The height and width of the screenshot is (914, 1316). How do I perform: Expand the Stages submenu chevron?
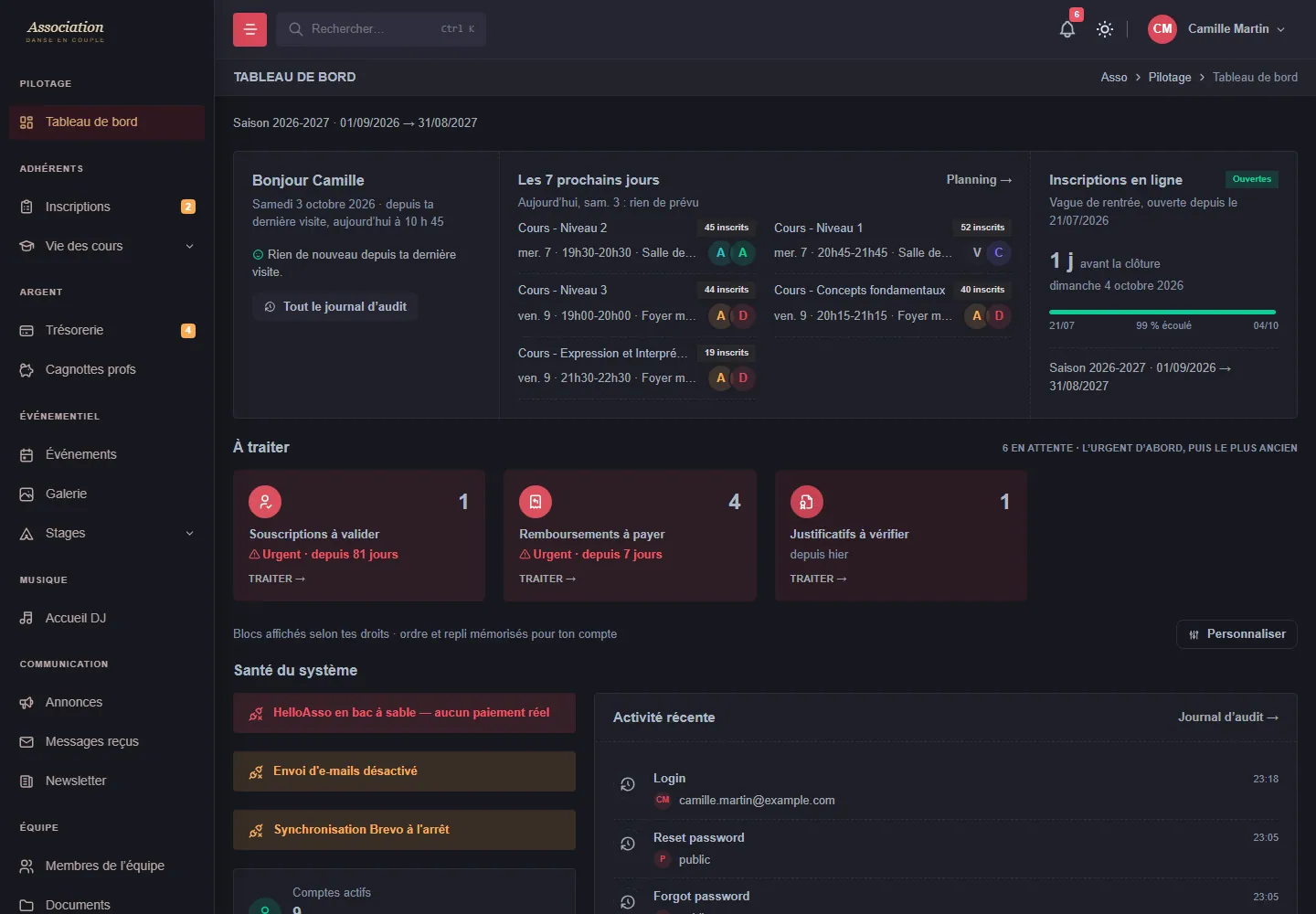click(x=189, y=534)
